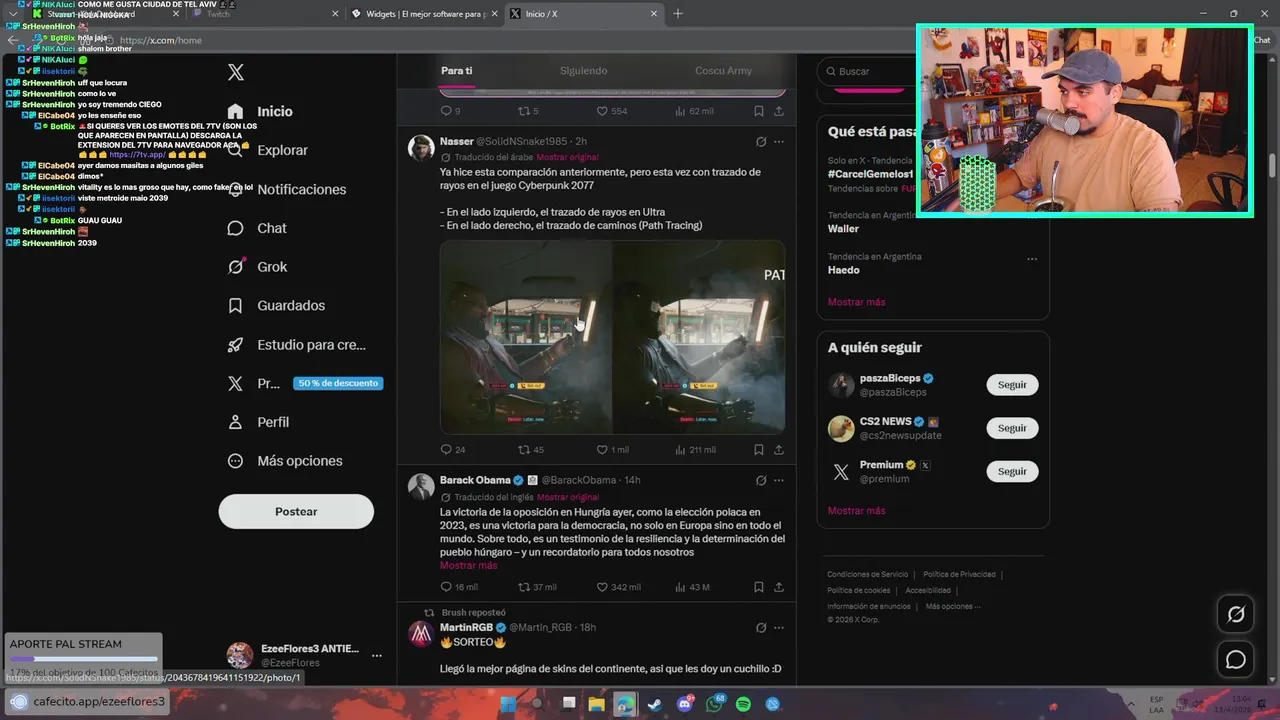This screenshot has width=1280, height=720.
Task: Open Spotify from the Windows taskbar
Action: pyautogui.click(x=743, y=705)
